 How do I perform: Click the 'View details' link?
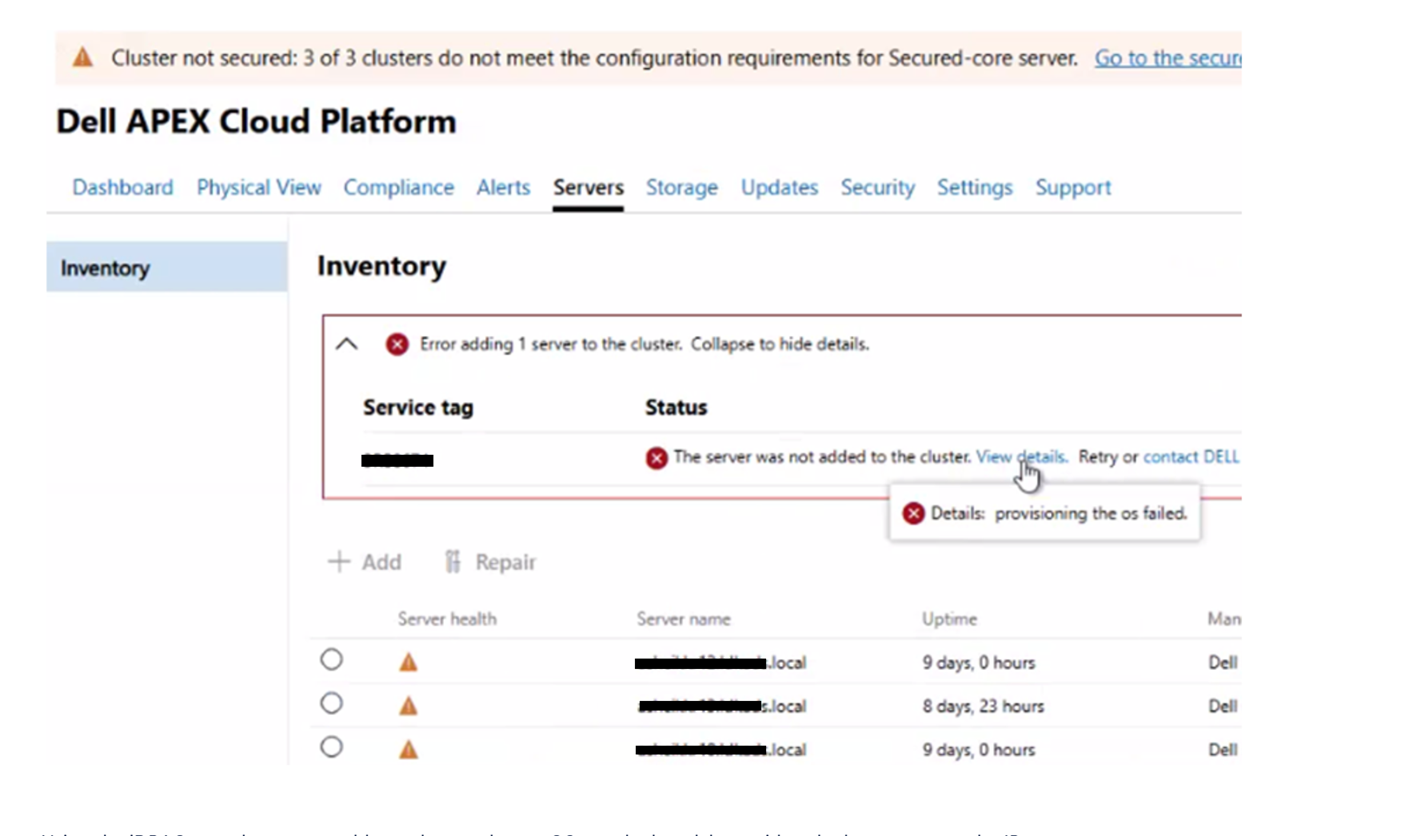(x=1022, y=457)
